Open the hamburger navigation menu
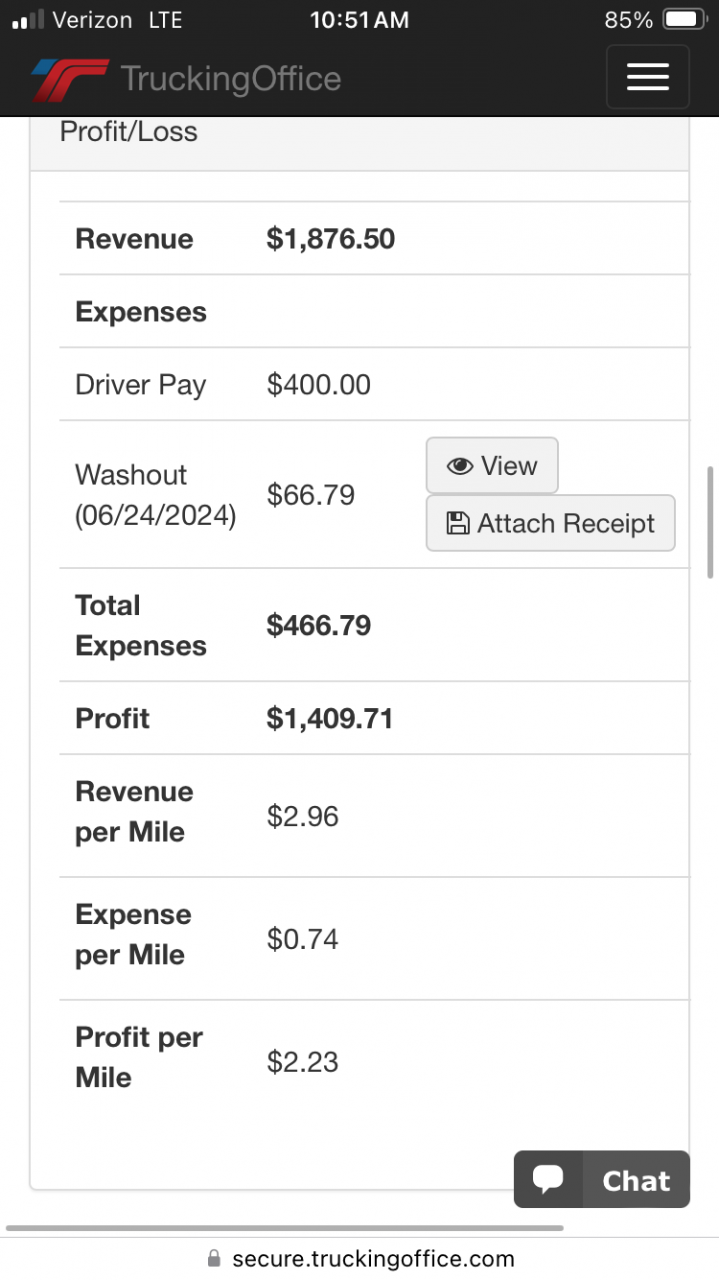Screen dimensions: 719x1280 [x=647, y=77]
